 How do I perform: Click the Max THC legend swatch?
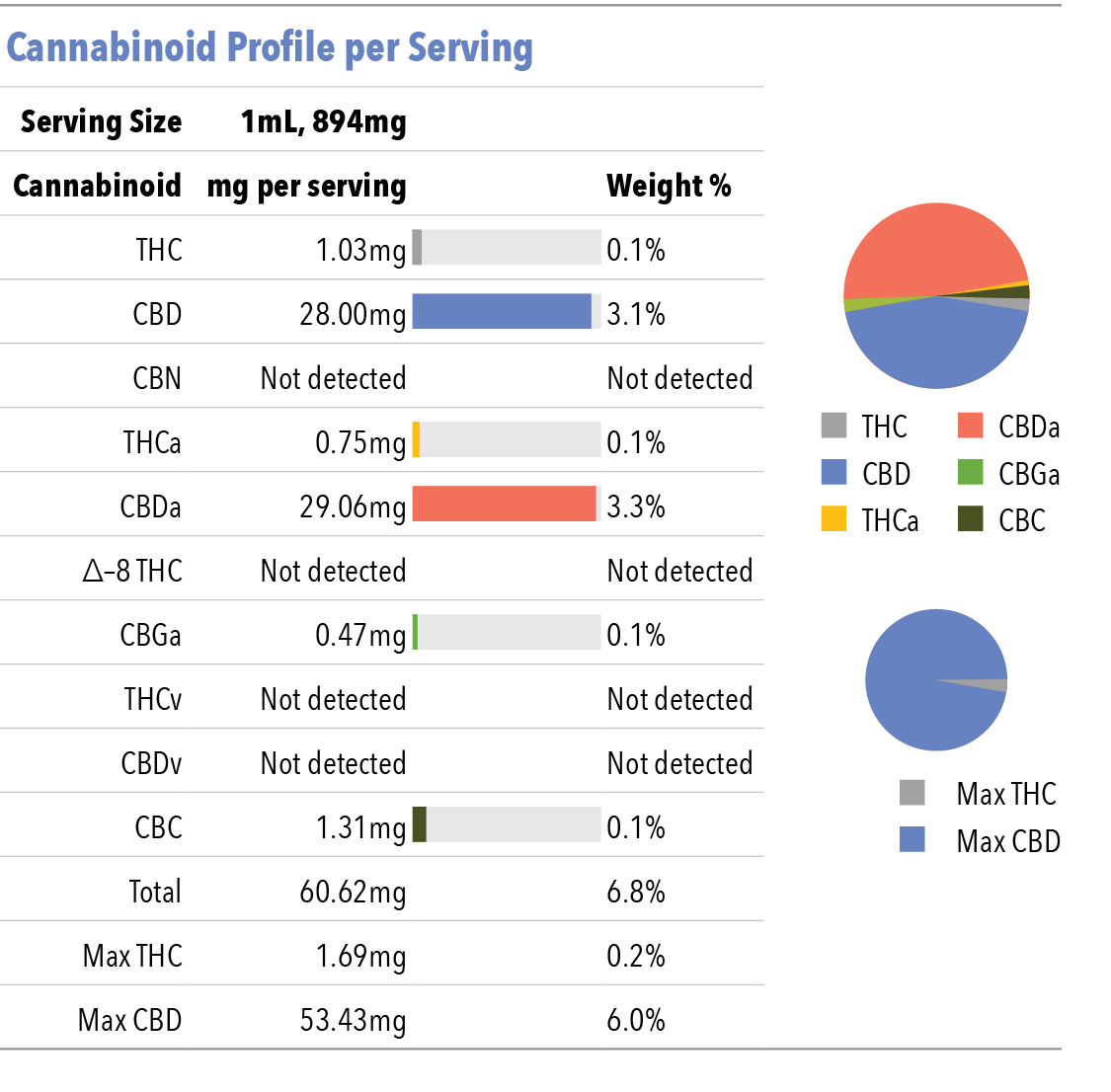[912, 793]
